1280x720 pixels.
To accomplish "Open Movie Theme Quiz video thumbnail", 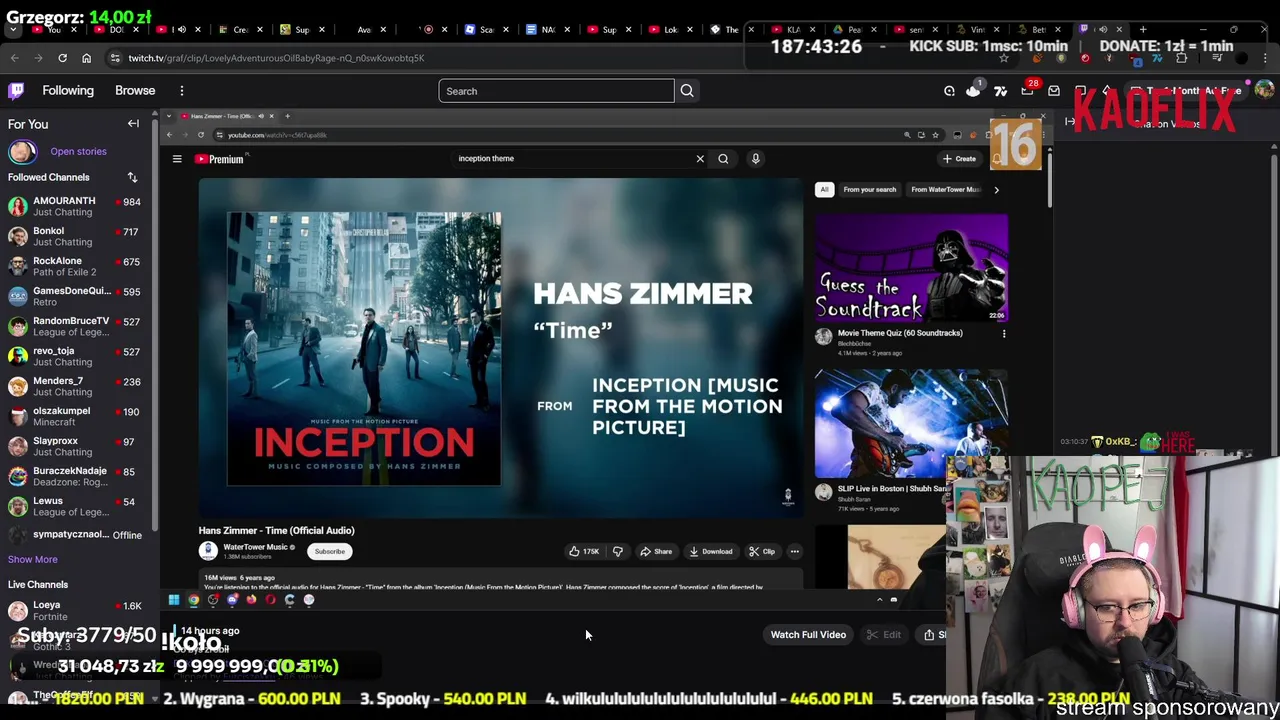I will point(911,267).
